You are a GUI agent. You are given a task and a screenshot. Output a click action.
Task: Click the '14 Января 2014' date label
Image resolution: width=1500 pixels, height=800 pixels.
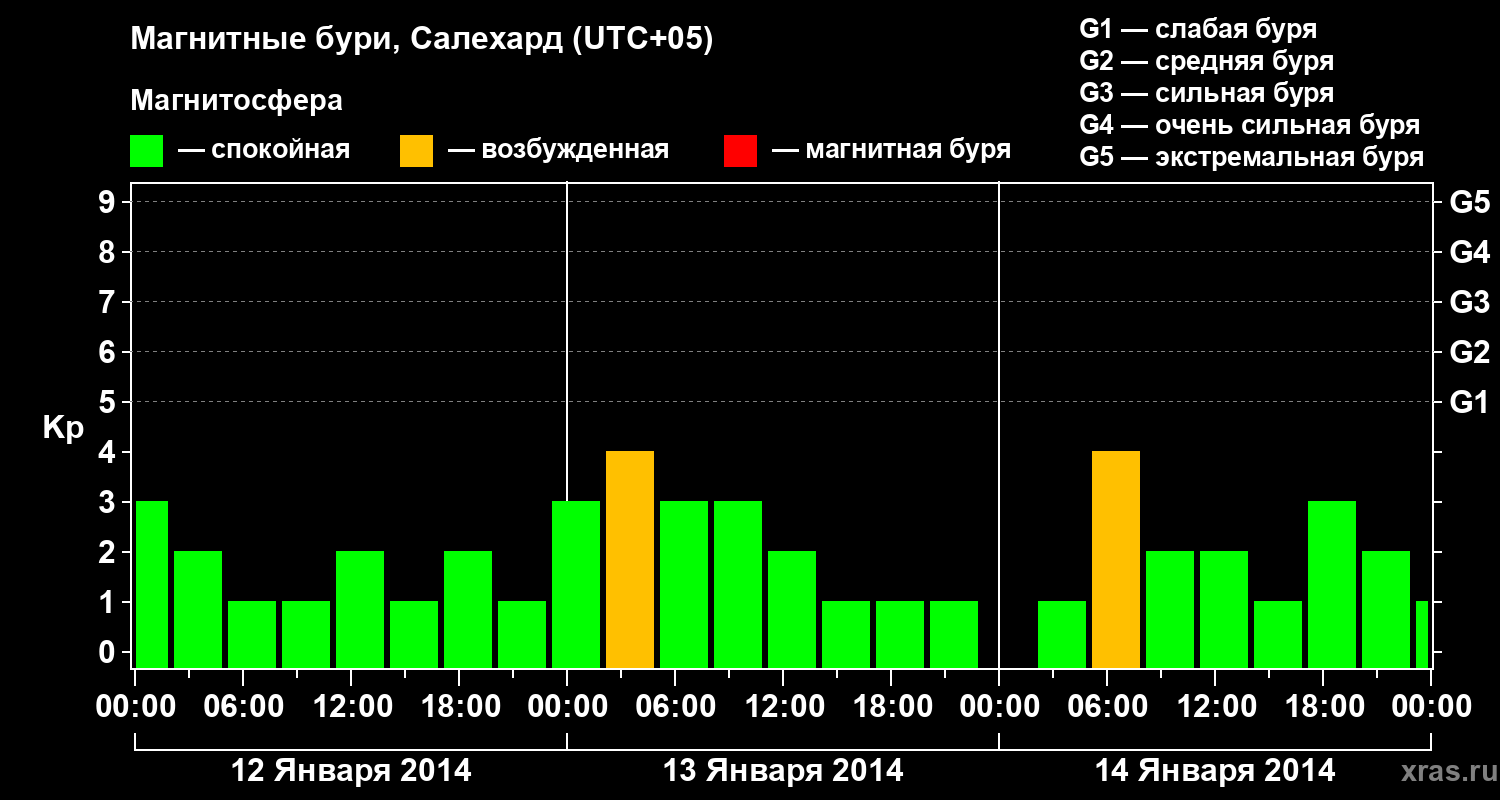click(1215, 771)
